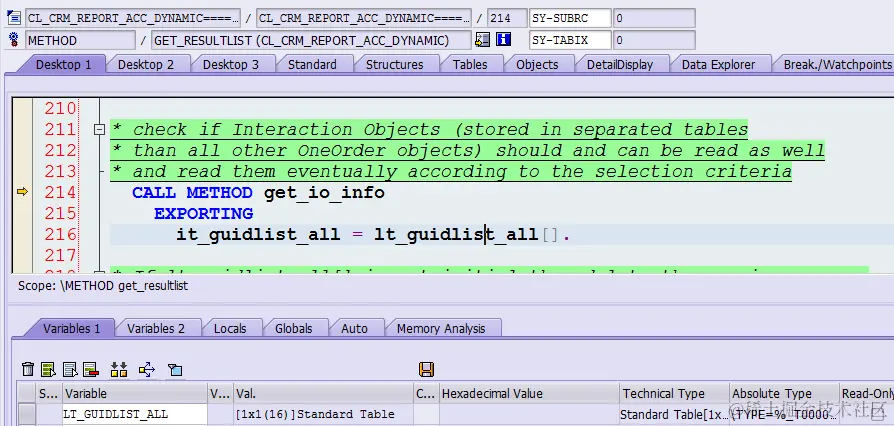Click the SY-SUBRC variable name field
The width and height of the screenshot is (894, 426).
click(570, 18)
